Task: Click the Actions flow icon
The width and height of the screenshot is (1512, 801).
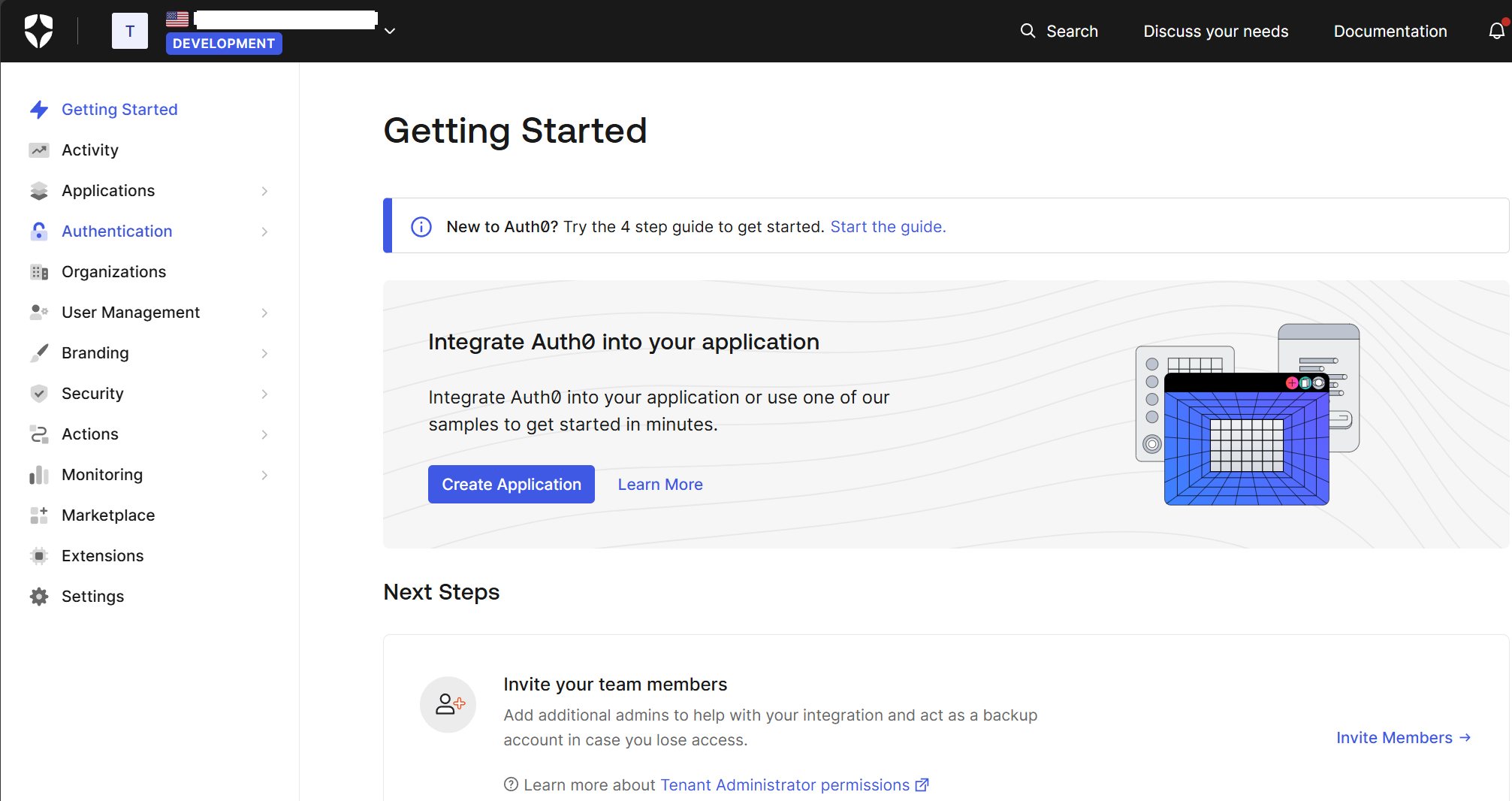Action: [39, 434]
